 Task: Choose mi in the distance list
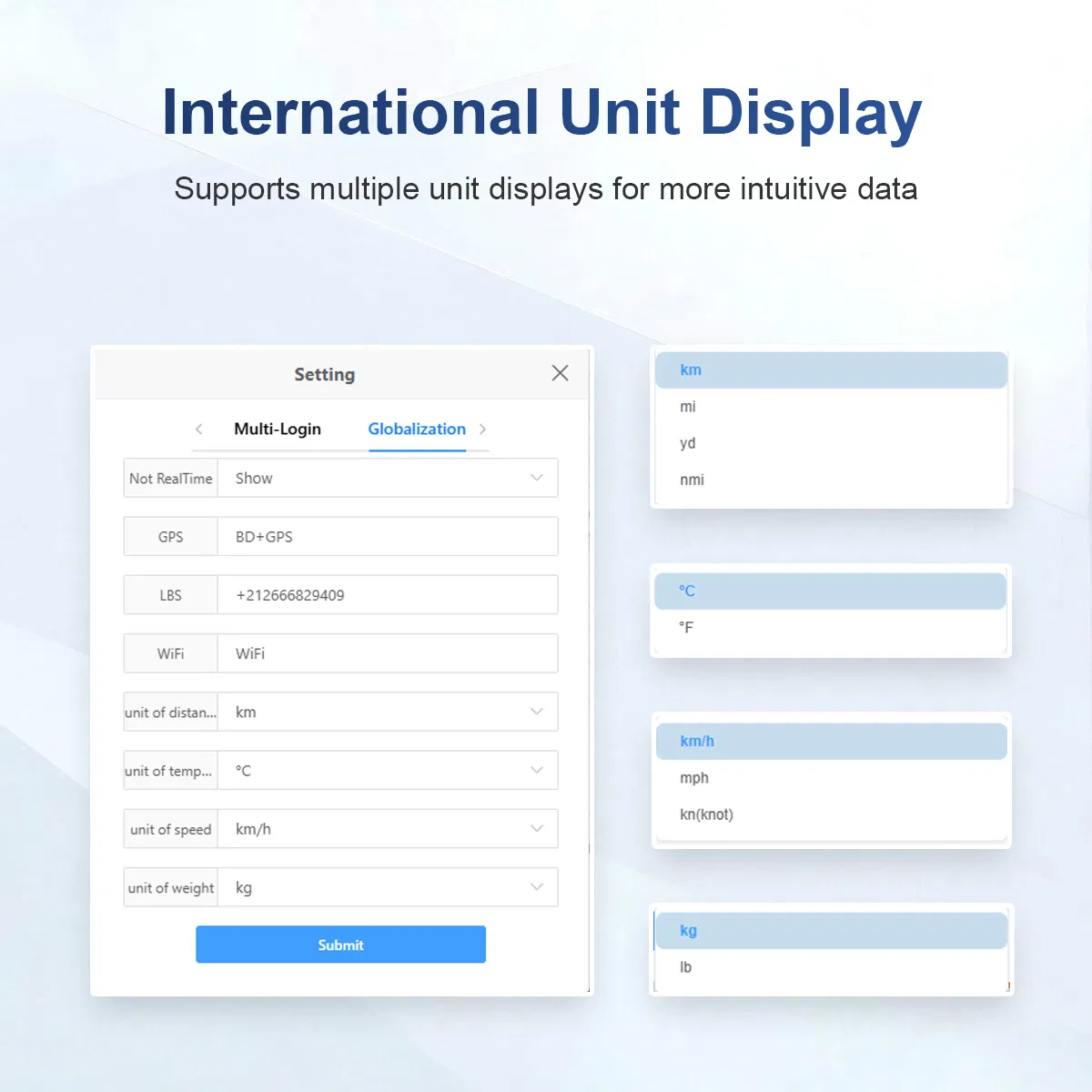click(831, 407)
